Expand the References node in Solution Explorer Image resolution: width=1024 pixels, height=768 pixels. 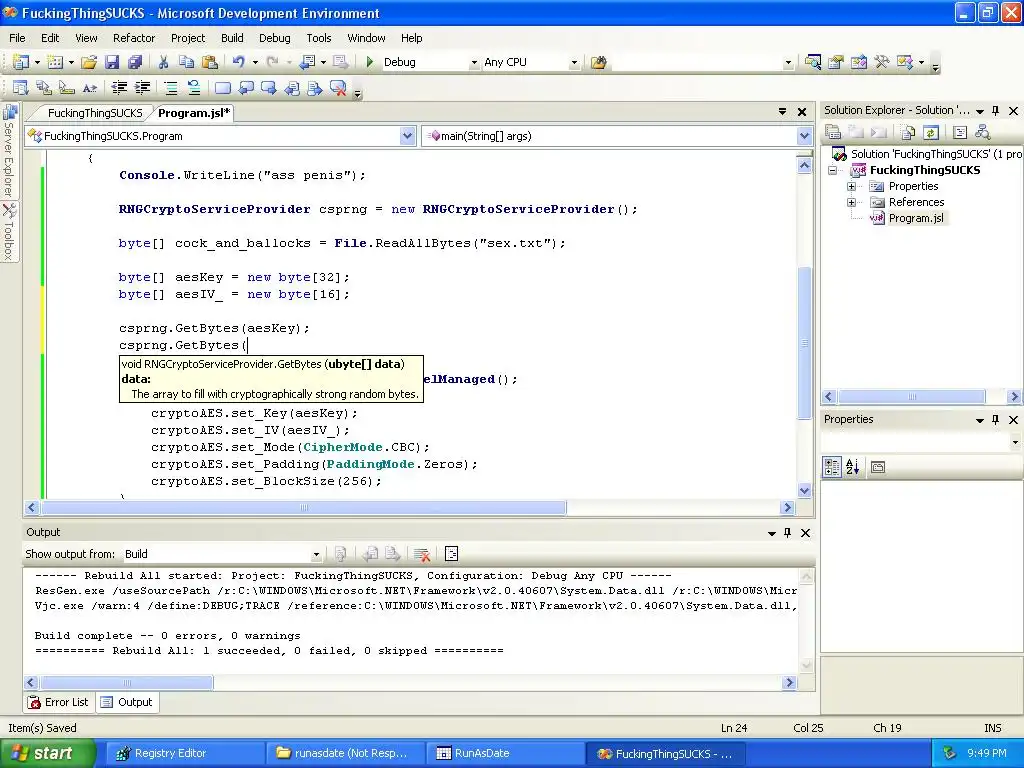pyautogui.click(x=851, y=202)
